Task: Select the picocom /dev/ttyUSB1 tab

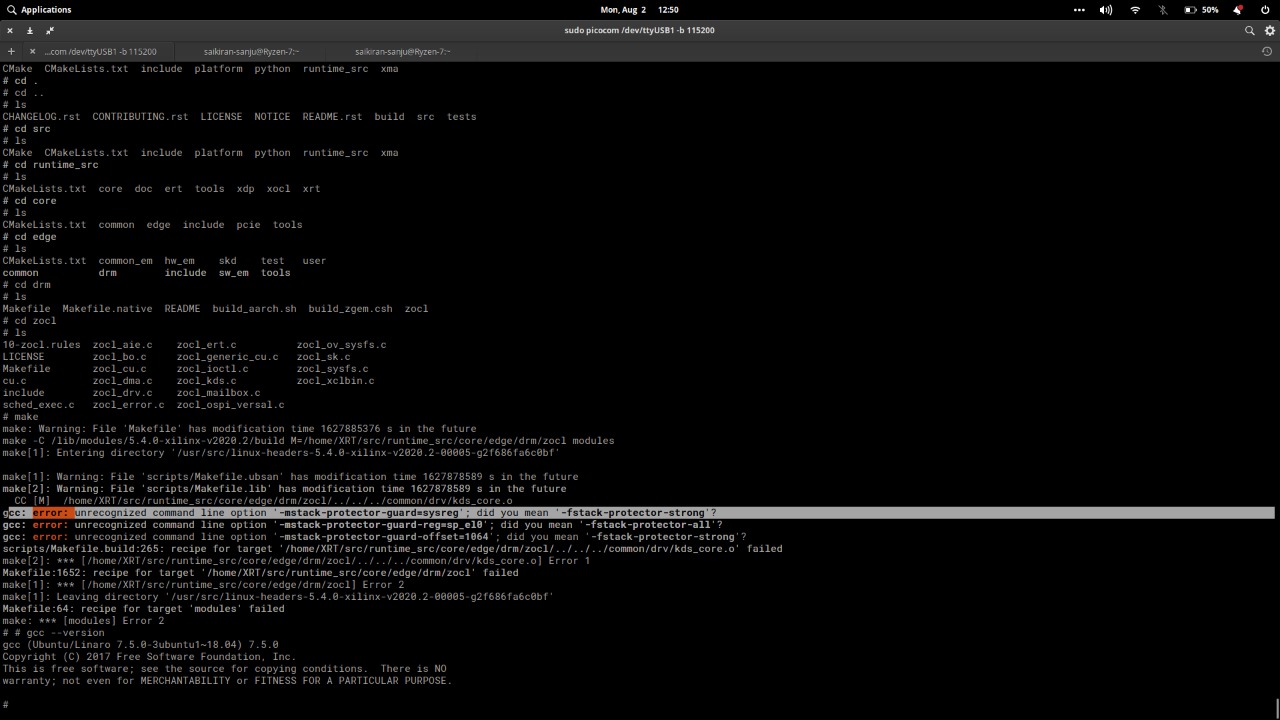Action: (x=101, y=51)
